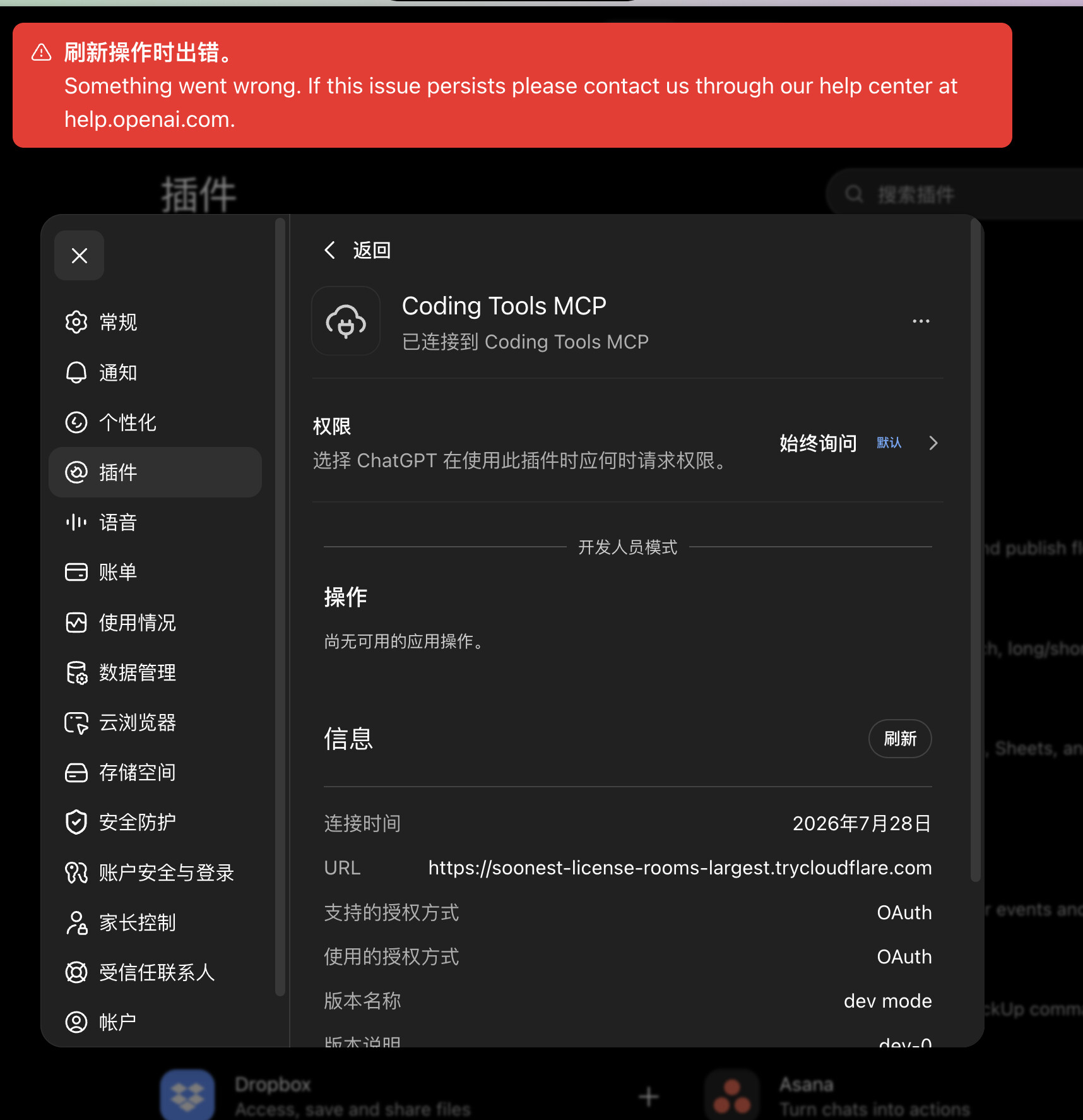Click the dev mode version name value
This screenshot has width=1083, height=1120.
point(888,1001)
